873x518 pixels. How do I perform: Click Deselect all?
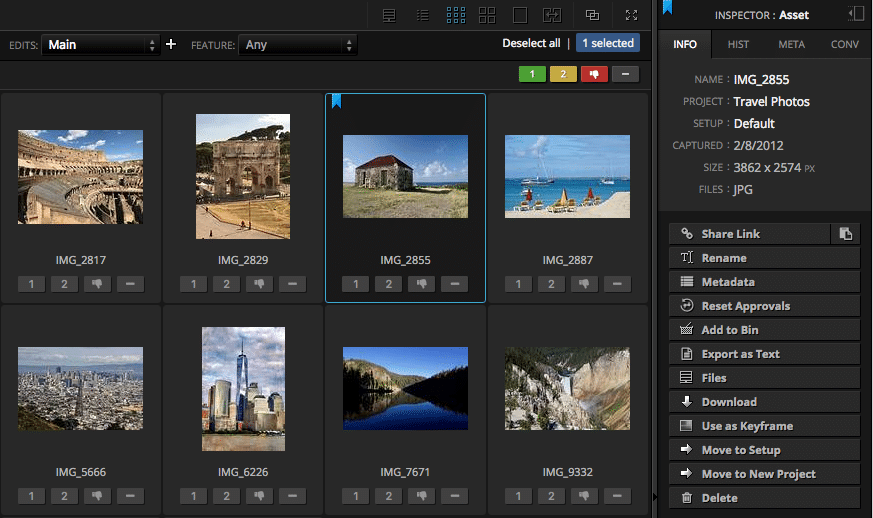tap(531, 43)
